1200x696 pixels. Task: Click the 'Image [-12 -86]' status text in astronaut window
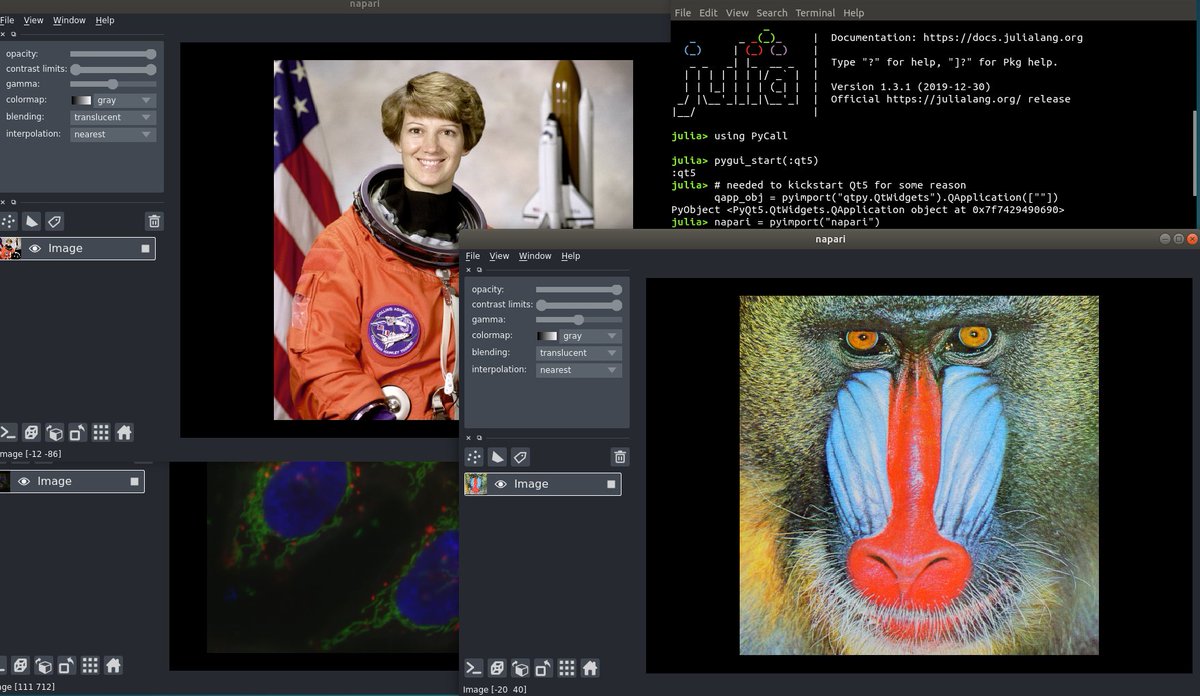point(29,454)
